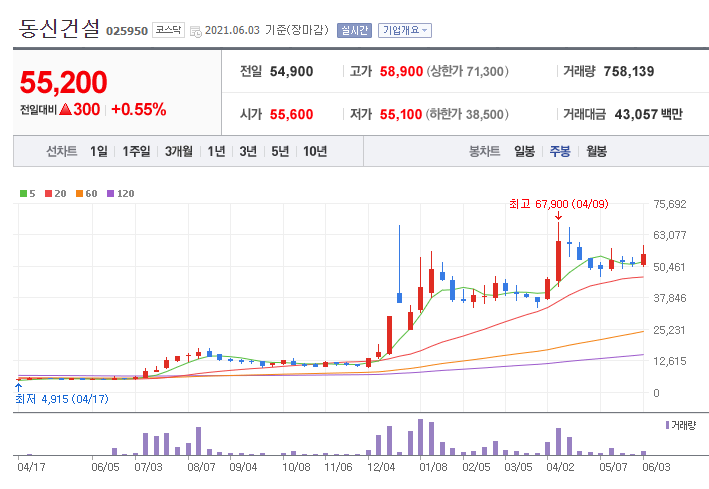Click the 75,692 price axis label
The height and width of the screenshot is (489, 709).
coord(670,204)
